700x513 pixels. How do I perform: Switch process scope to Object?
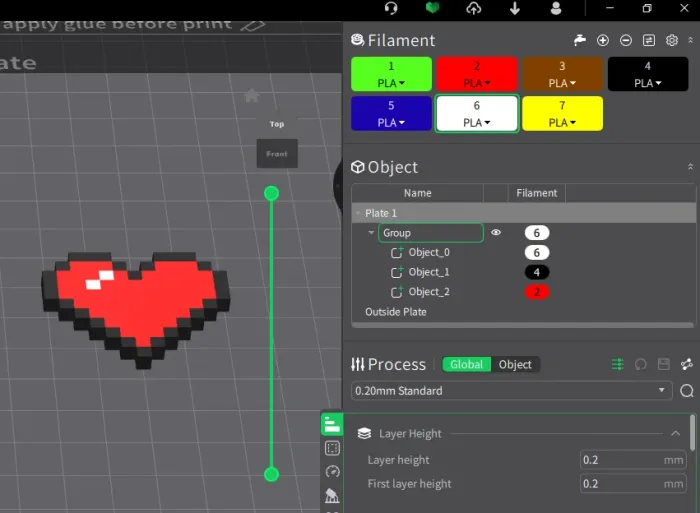[515, 364]
